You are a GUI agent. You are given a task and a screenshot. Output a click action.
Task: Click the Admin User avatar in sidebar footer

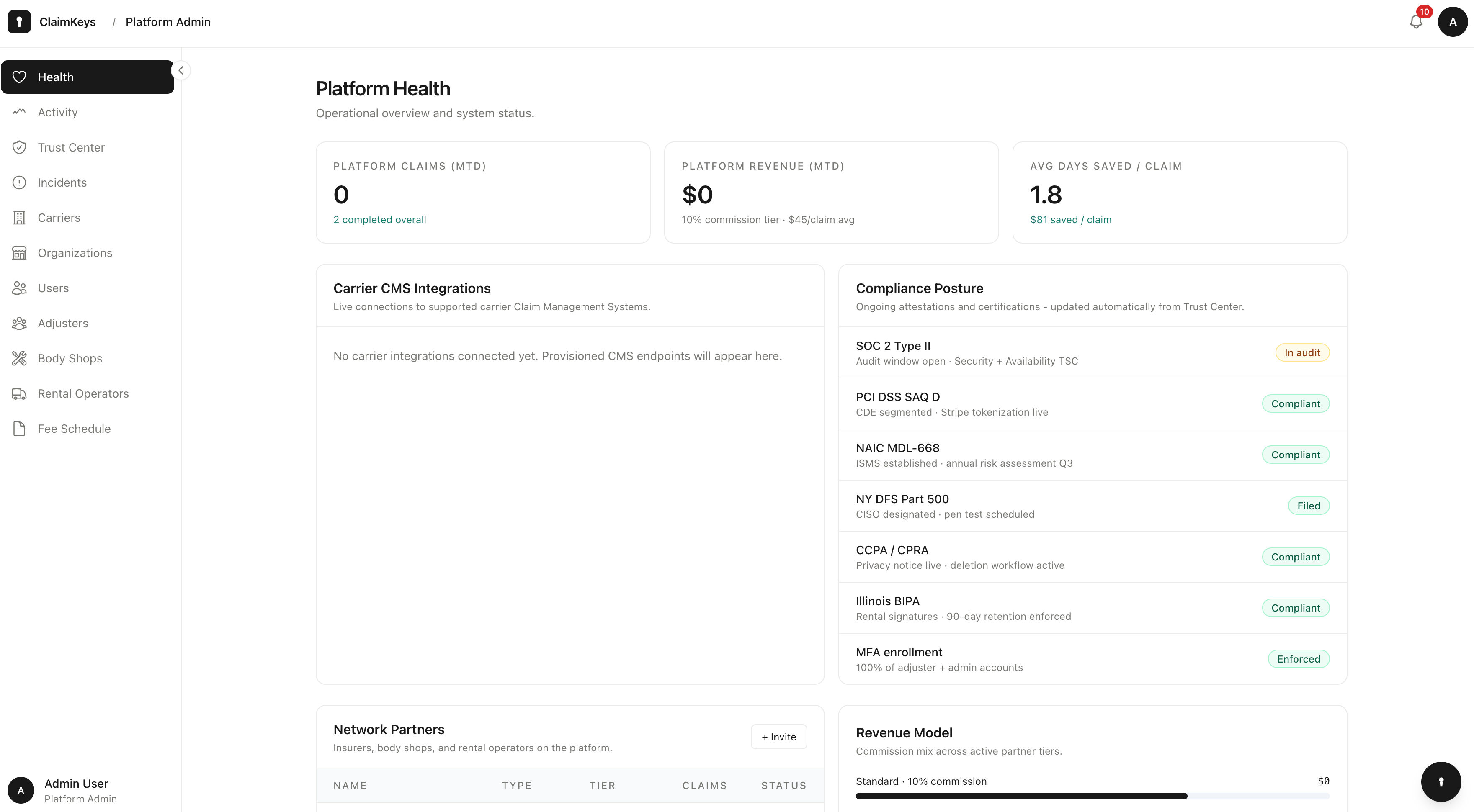[21, 790]
